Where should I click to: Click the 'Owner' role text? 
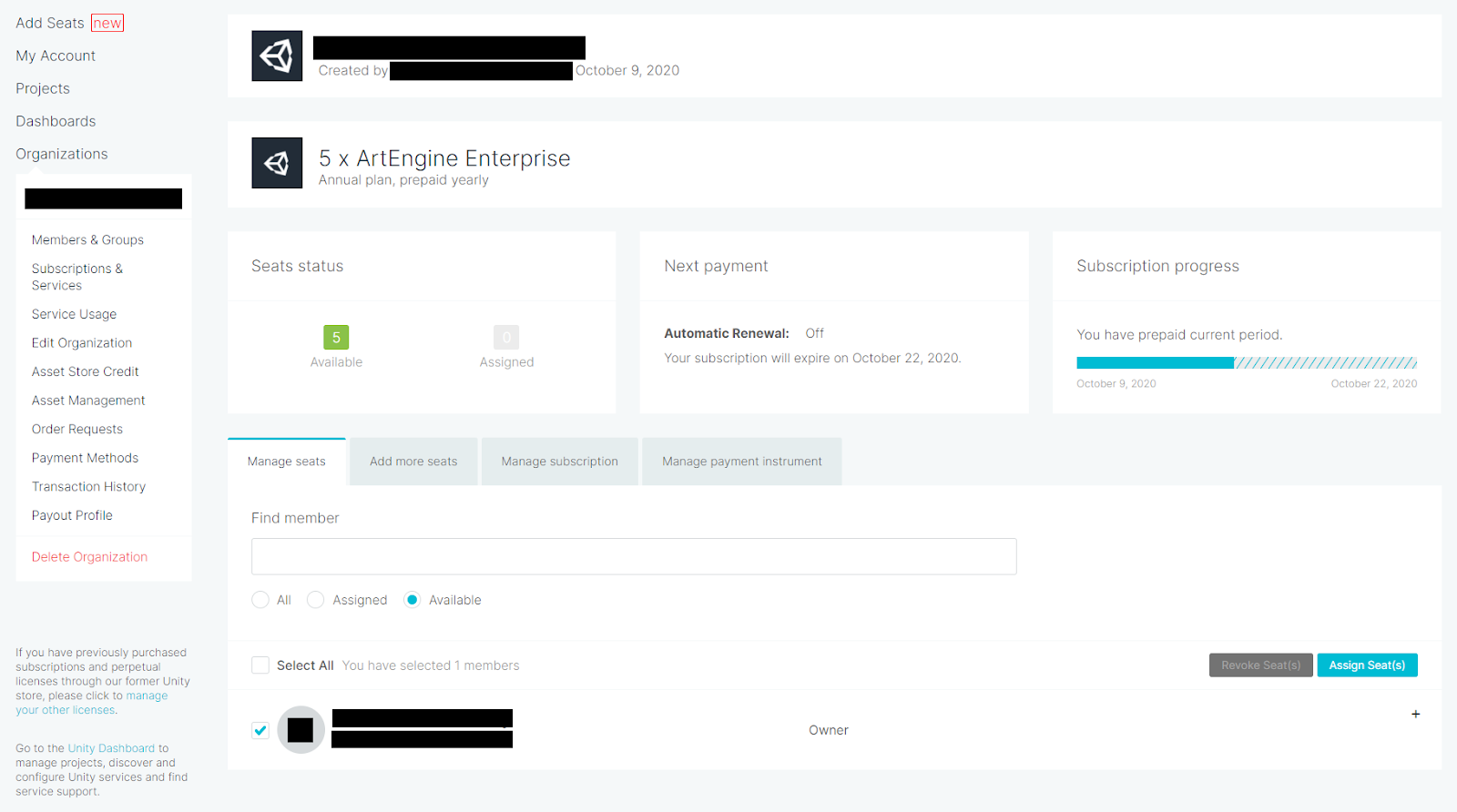829,730
